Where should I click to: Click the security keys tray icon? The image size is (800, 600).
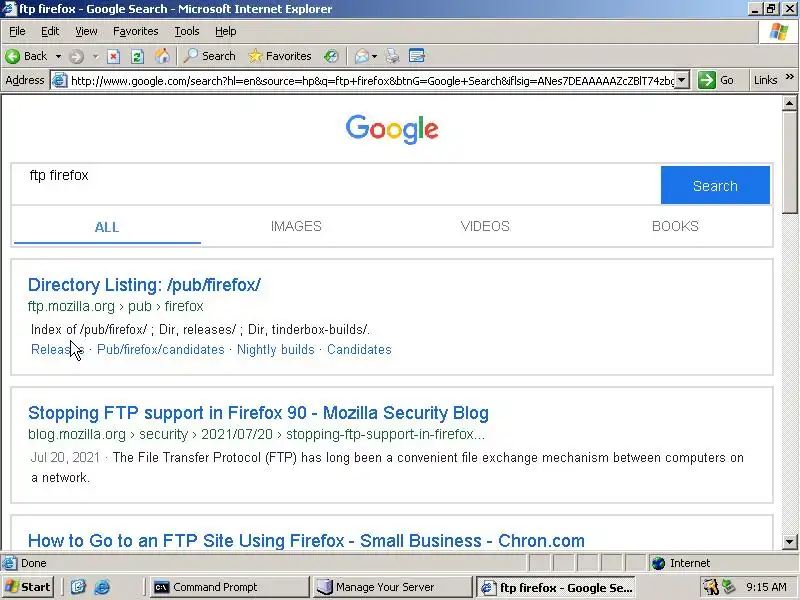point(710,587)
